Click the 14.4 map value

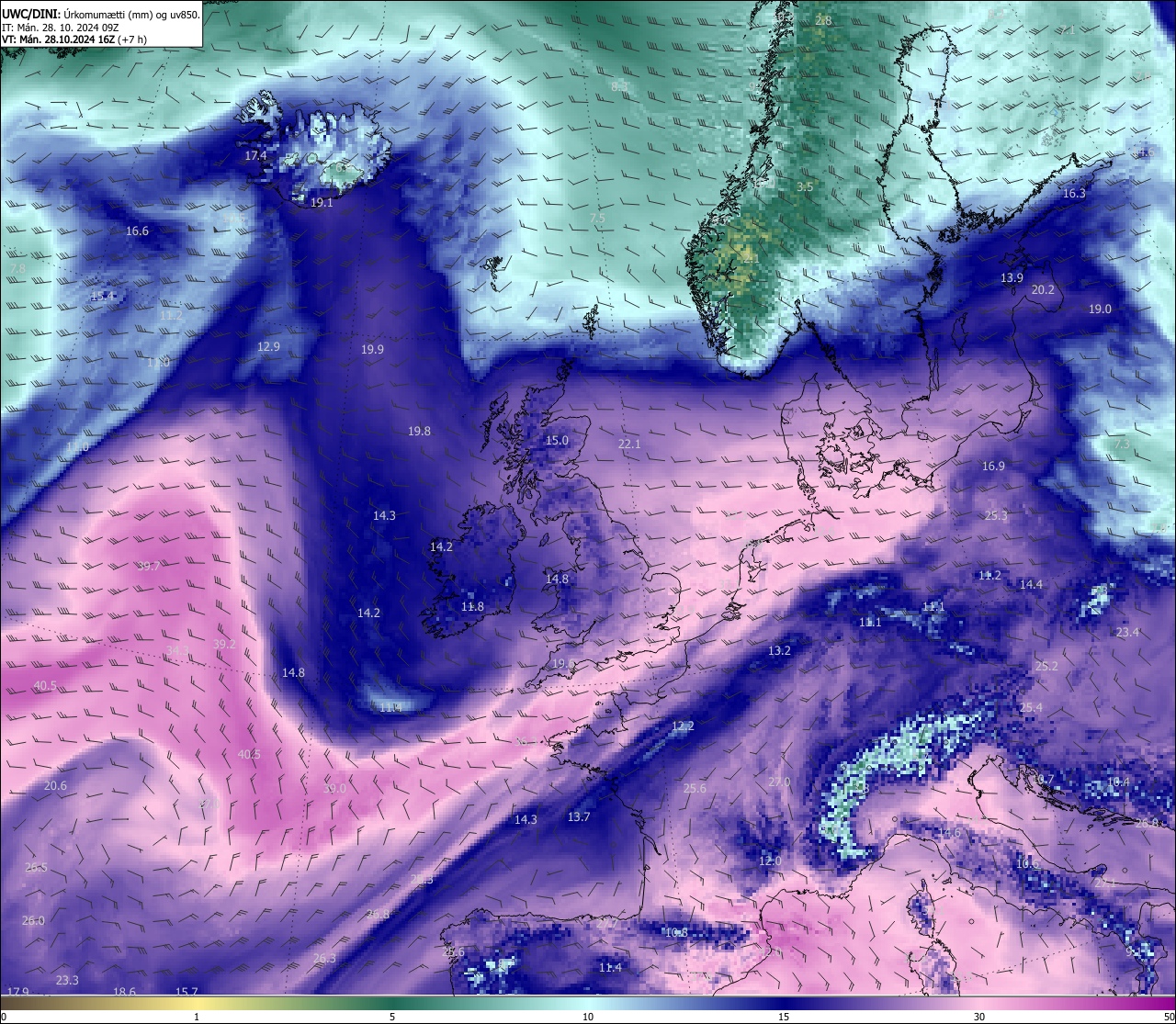click(1031, 585)
